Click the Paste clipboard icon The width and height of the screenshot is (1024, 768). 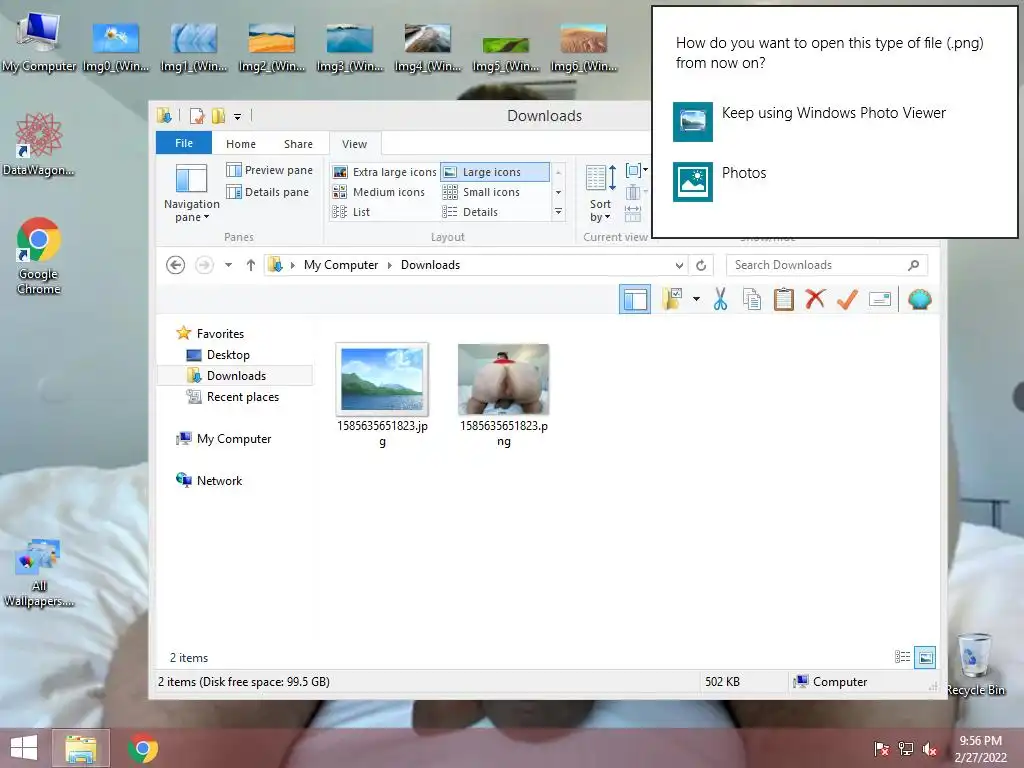(784, 300)
